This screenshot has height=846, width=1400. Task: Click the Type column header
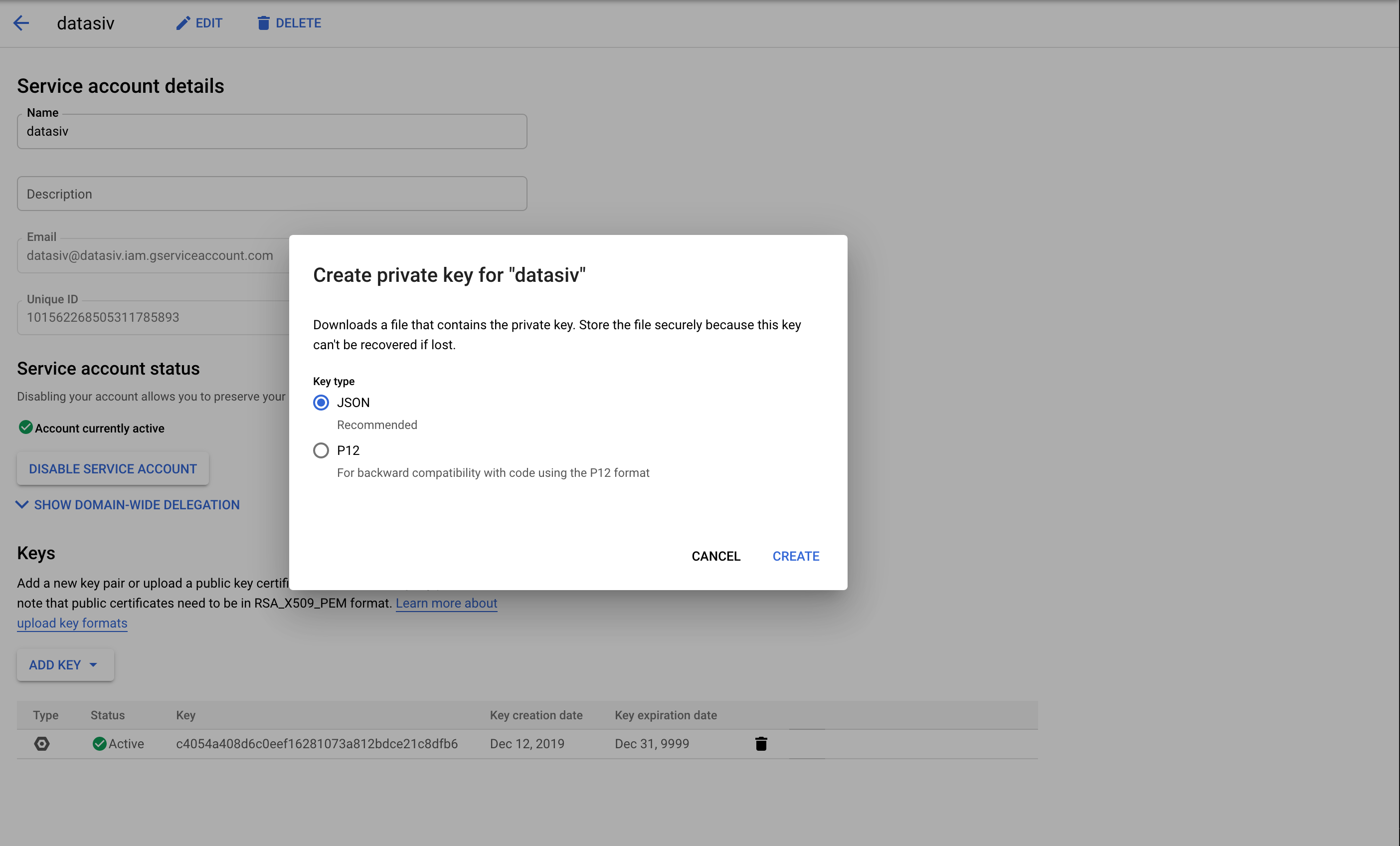pyautogui.click(x=45, y=715)
